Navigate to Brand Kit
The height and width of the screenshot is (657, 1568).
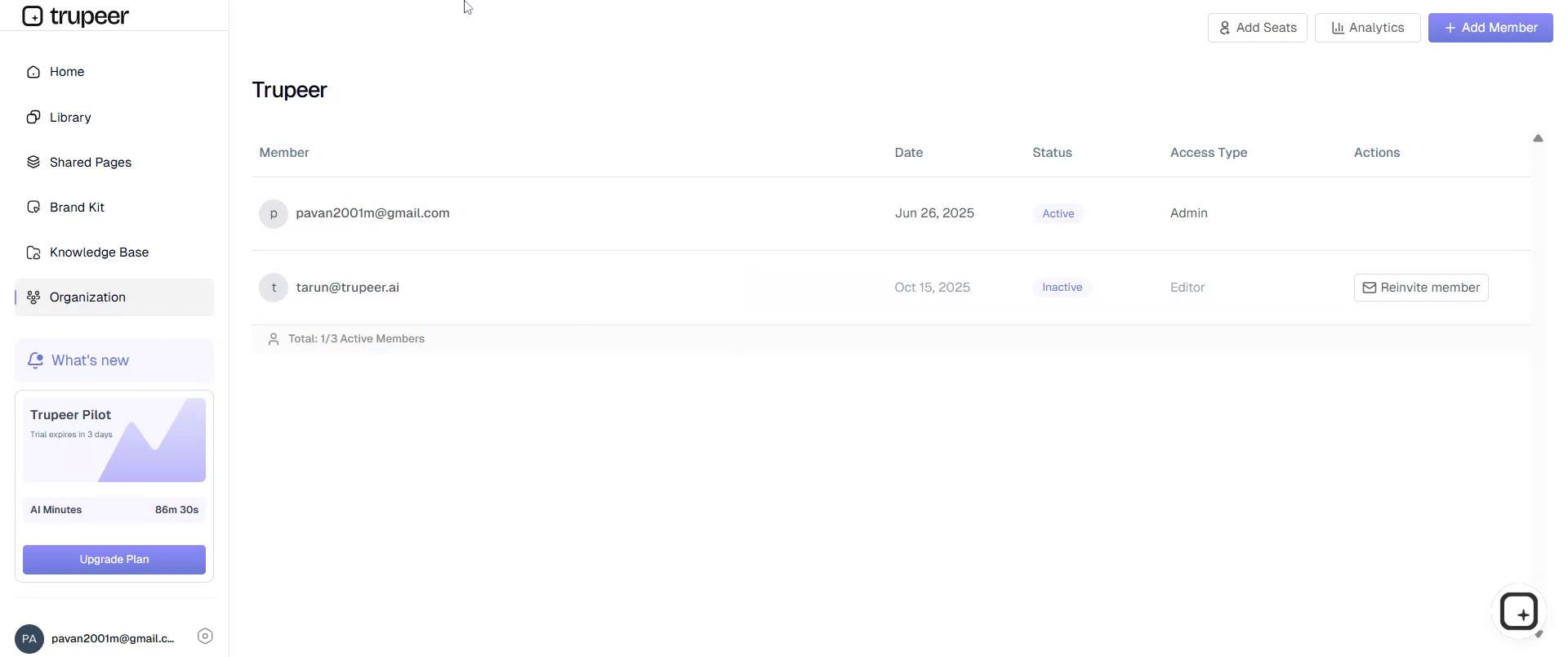(114, 207)
